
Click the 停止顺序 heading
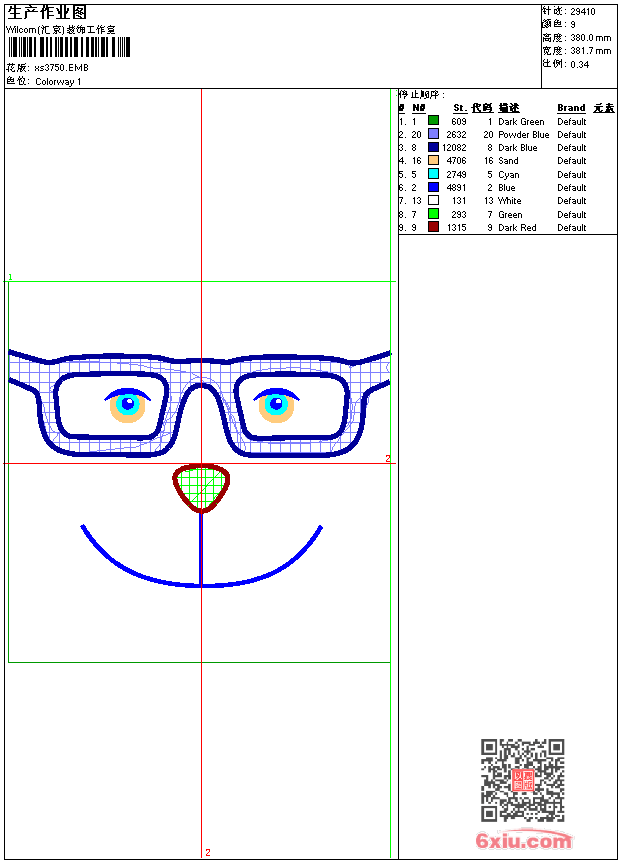coord(421,95)
